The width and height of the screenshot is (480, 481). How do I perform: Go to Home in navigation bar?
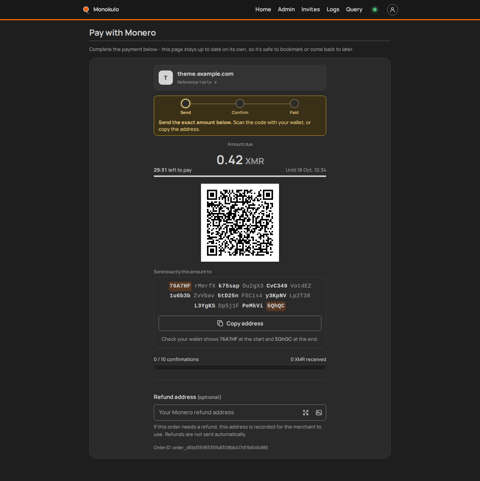coord(263,10)
